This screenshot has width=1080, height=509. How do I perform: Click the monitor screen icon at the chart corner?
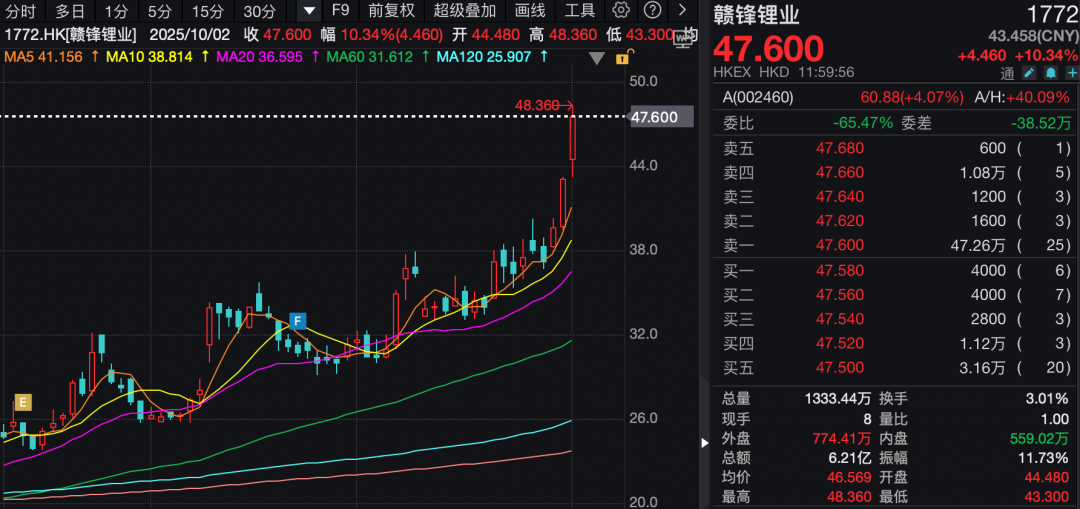[x=685, y=39]
